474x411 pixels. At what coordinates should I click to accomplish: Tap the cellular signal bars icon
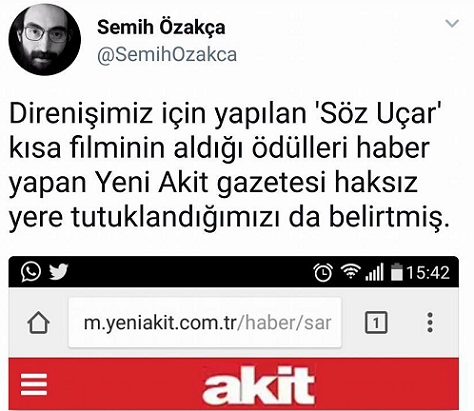point(374,272)
